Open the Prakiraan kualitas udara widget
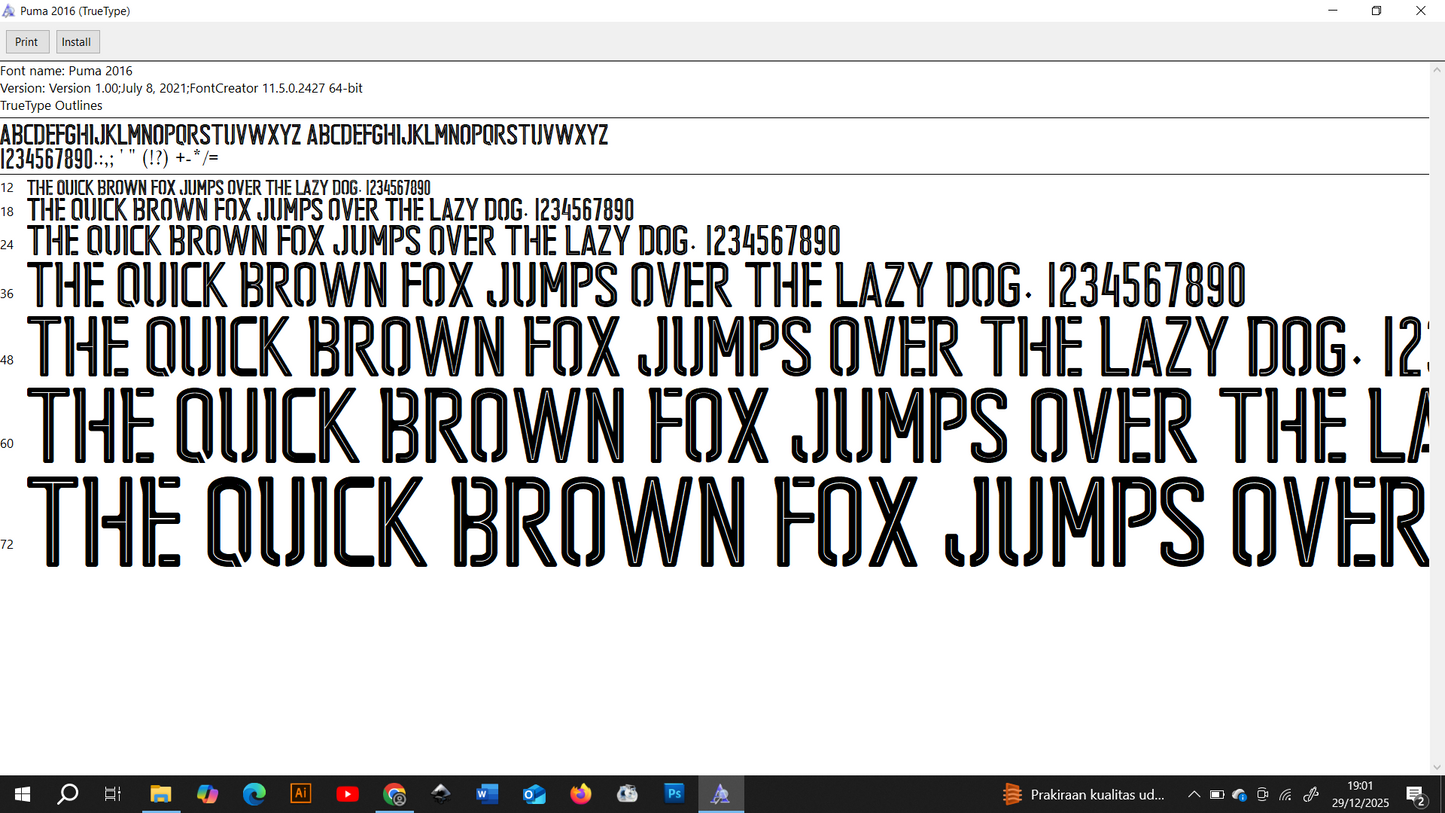The height and width of the screenshot is (813, 1445). click(x=1084, y=794)
